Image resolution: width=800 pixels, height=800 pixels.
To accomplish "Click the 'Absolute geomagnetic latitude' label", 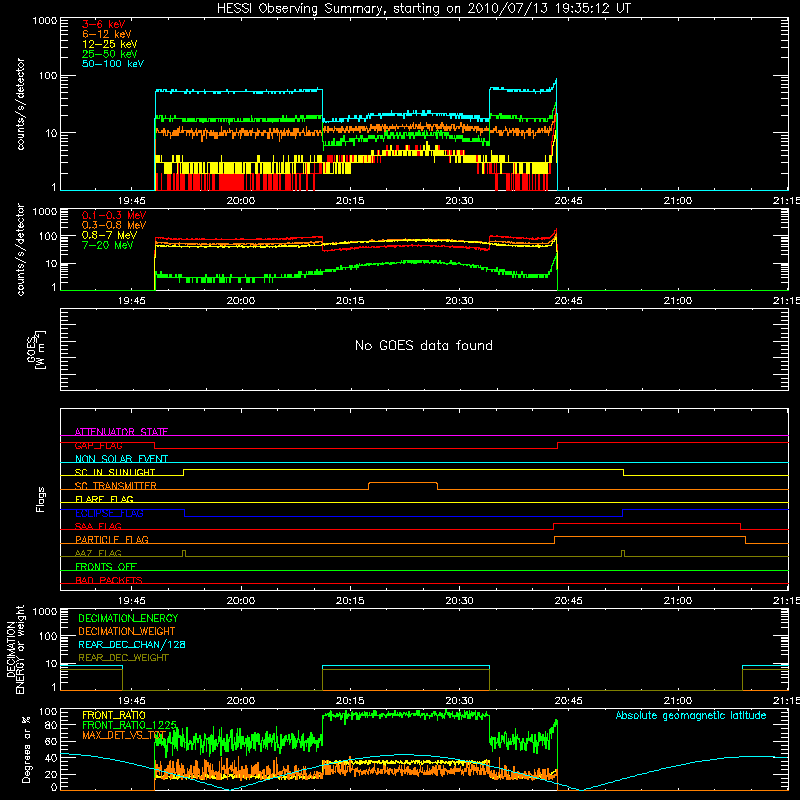I will 691,716.
